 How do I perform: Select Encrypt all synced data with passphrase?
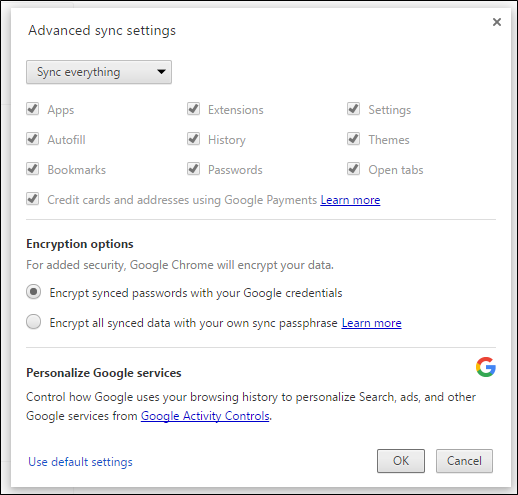tap(34, 322)
